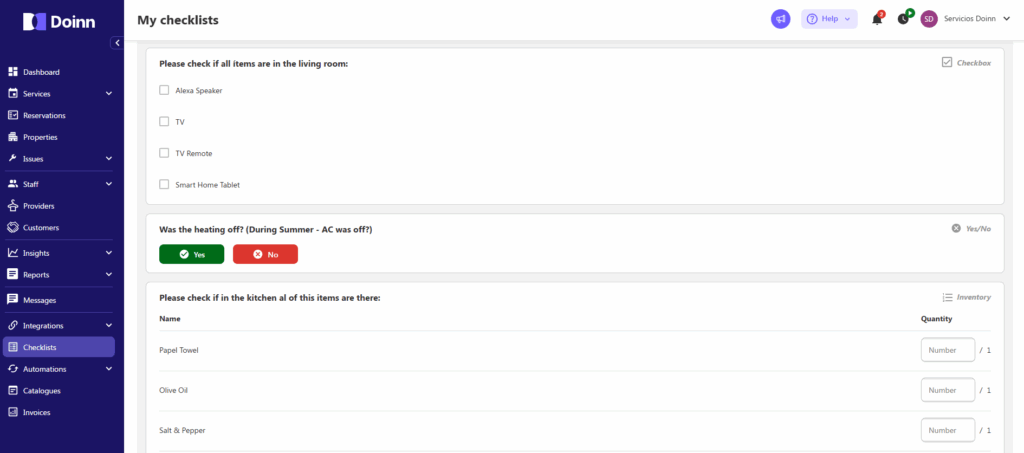
Task: Click the Messages icon in sidebar
Action: [x=13, y=300]
